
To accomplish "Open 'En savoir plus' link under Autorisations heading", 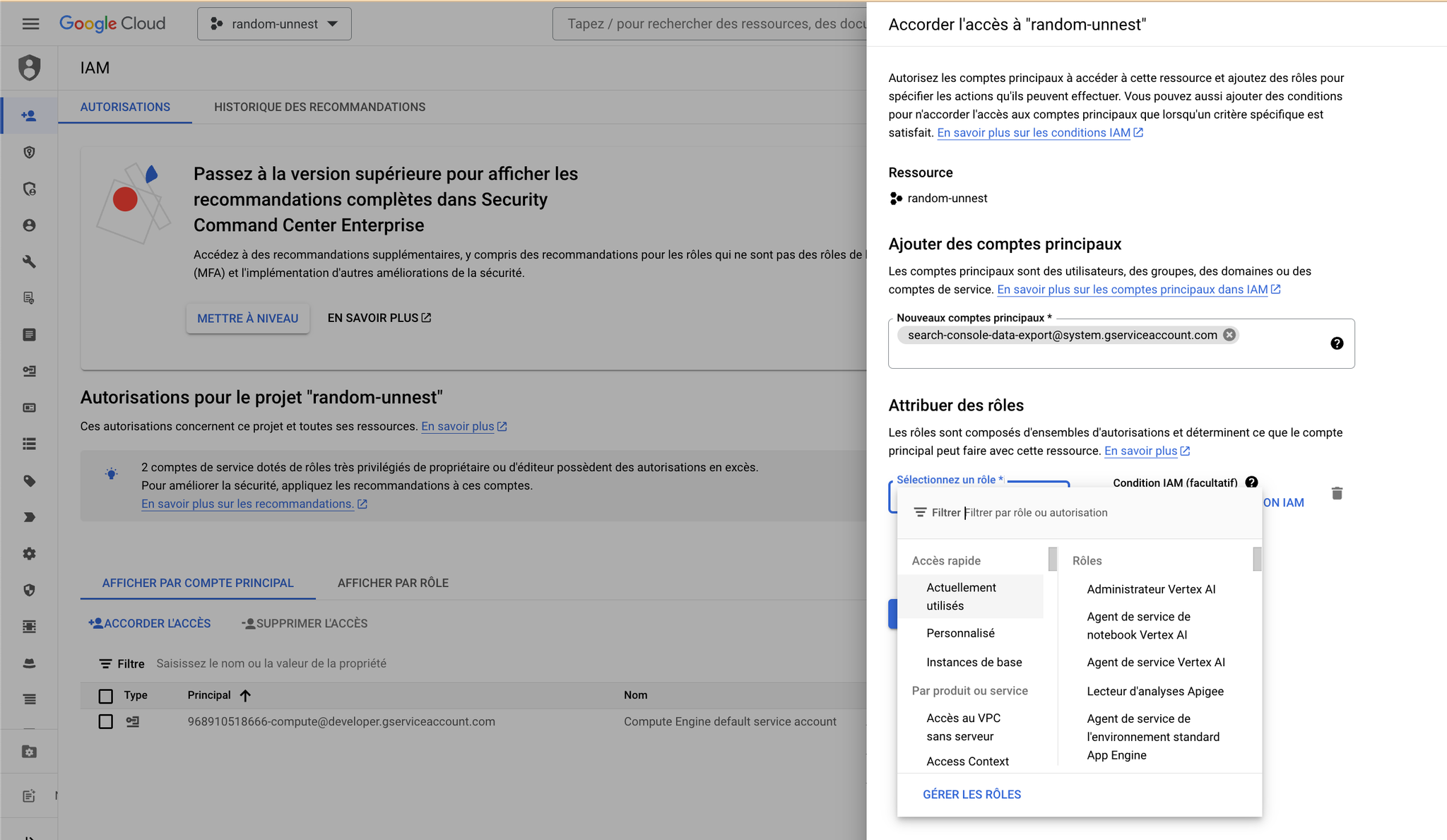I will point(464,426).
